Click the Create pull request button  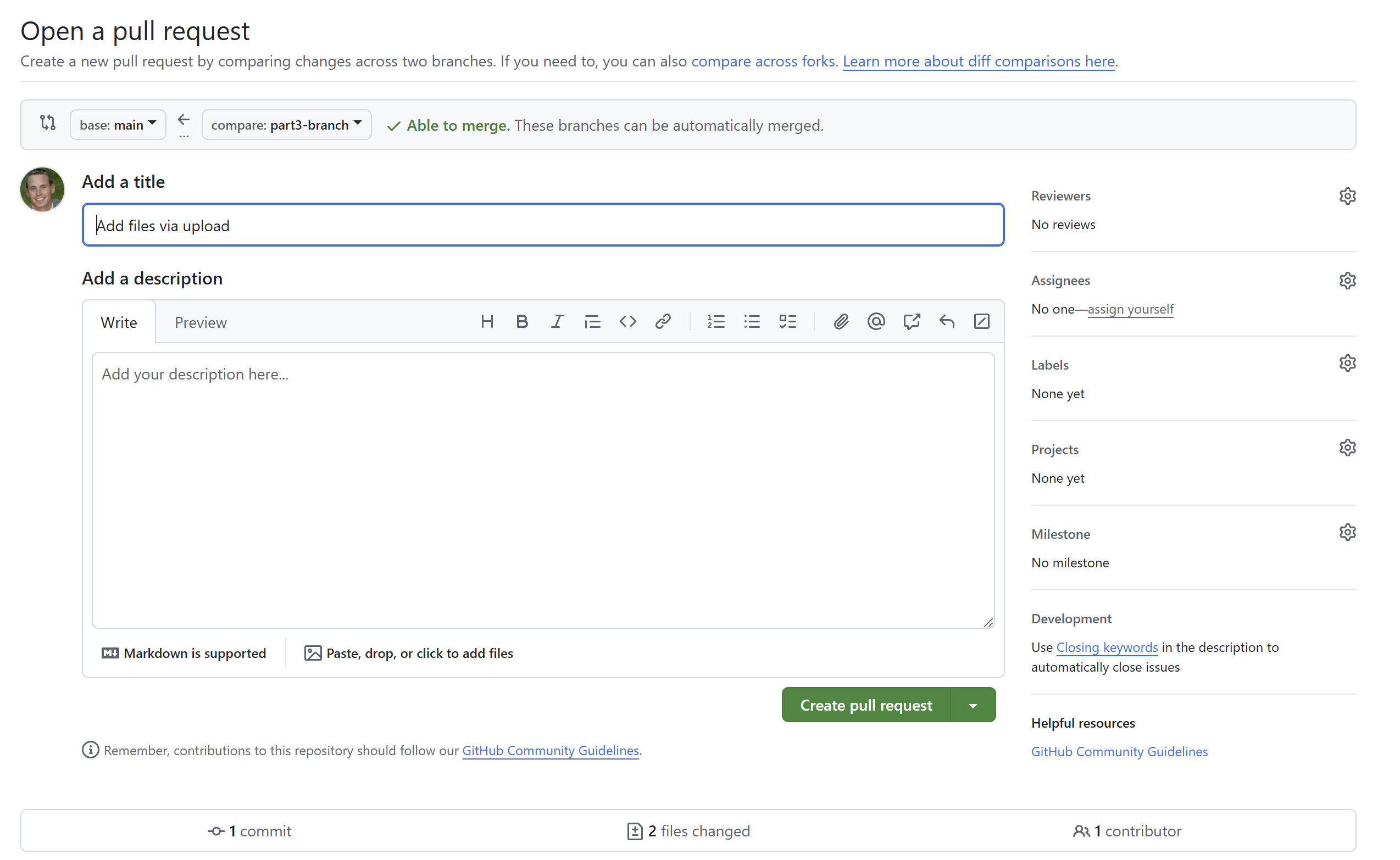tap(865, 705)
